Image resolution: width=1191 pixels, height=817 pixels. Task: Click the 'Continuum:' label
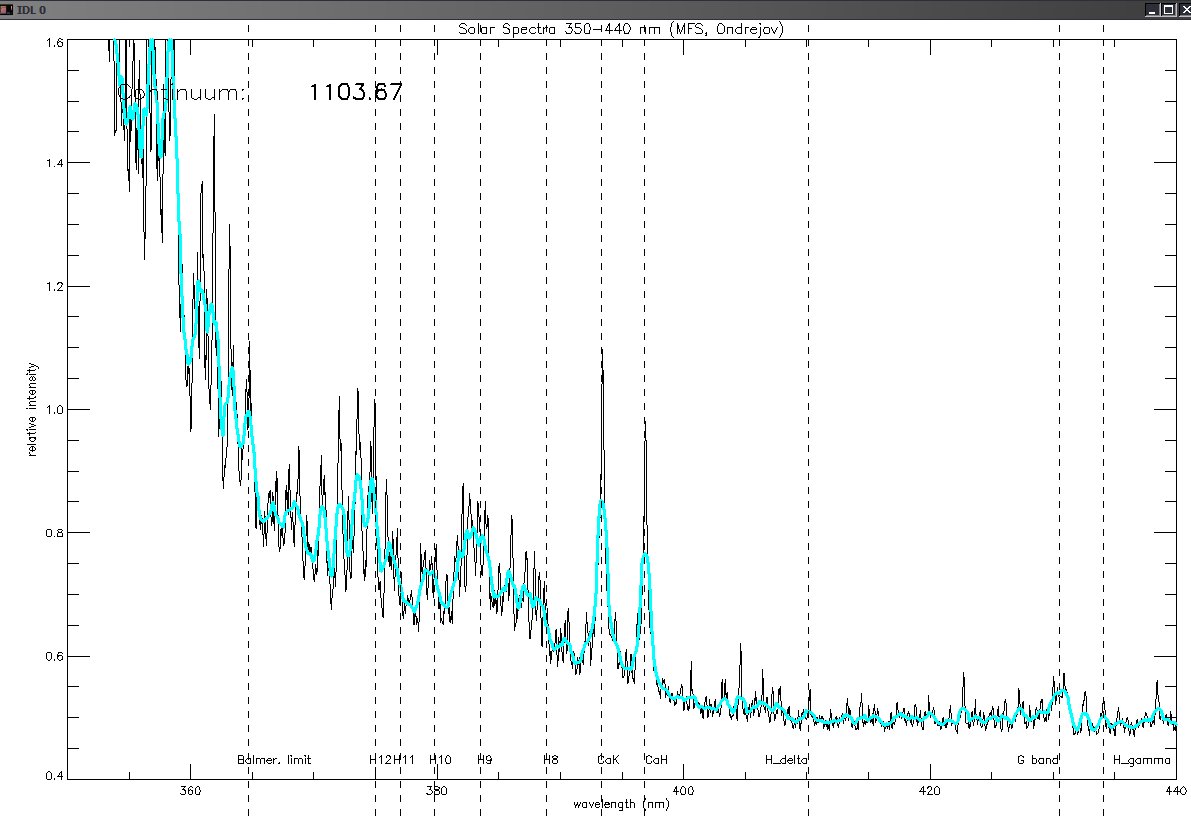point(181,93)
